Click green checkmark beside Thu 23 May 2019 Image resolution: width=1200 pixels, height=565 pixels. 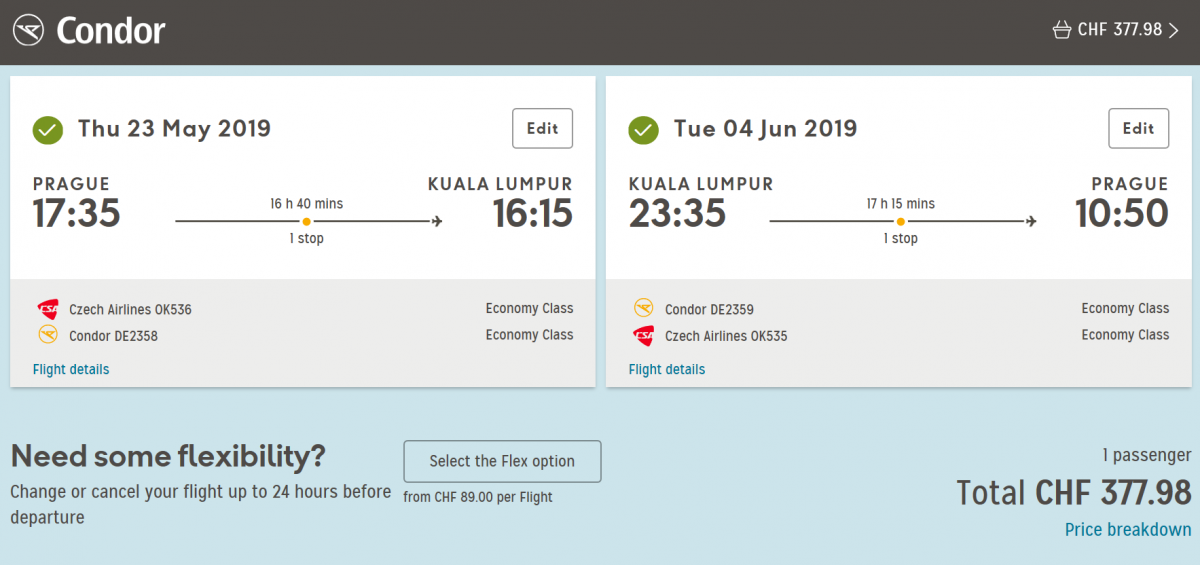coord(47,130)
